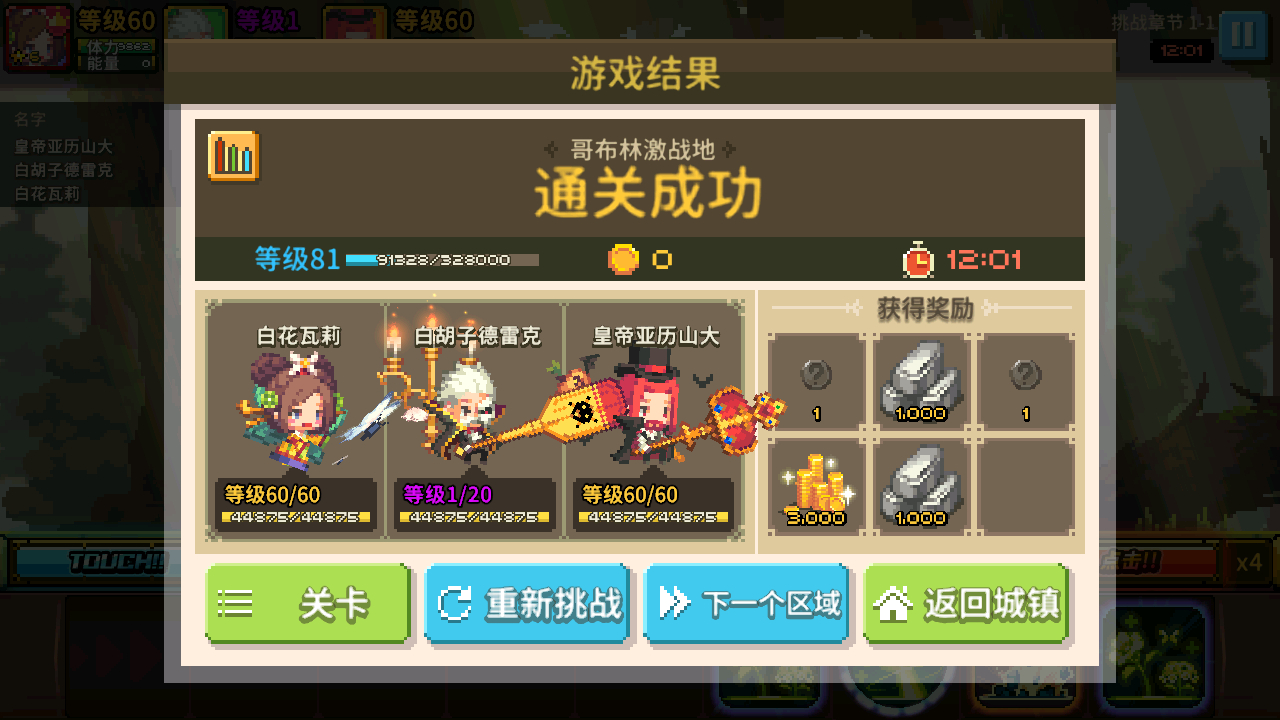Go to 下一个区域 next area

pyautogui.click(x=747, y=603)
